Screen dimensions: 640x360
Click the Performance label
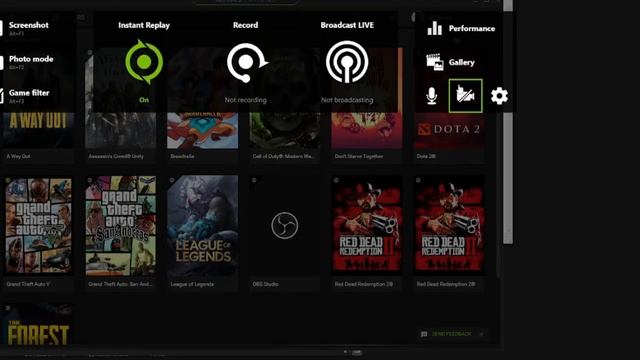tap(472, 29)
